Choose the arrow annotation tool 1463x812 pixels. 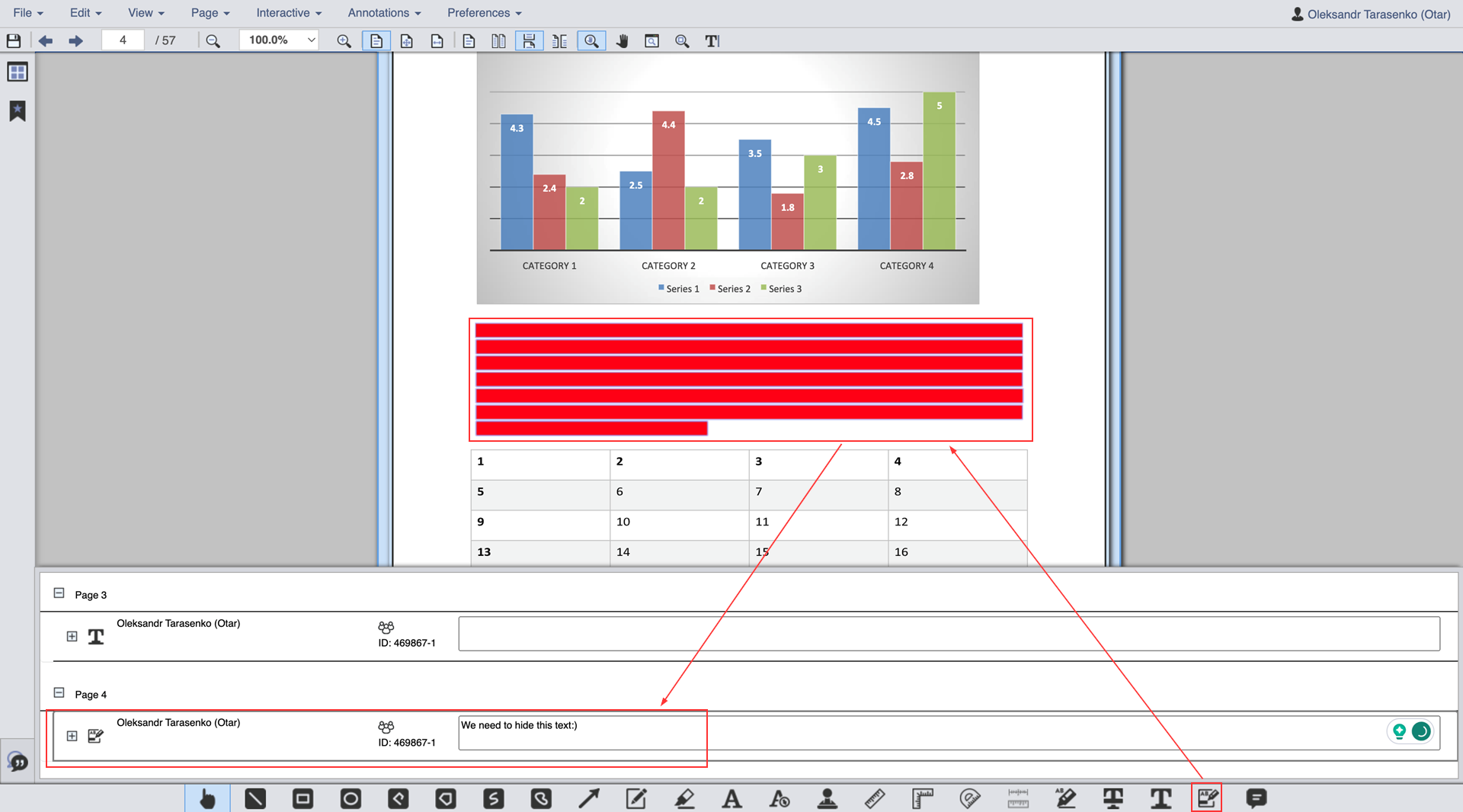click(x=588, y=798)
